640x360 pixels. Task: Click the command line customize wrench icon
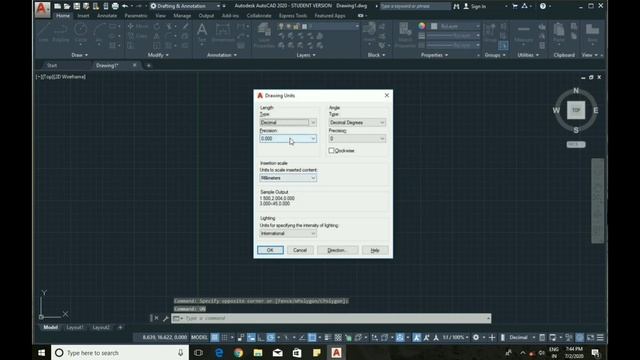coord(165,318)
